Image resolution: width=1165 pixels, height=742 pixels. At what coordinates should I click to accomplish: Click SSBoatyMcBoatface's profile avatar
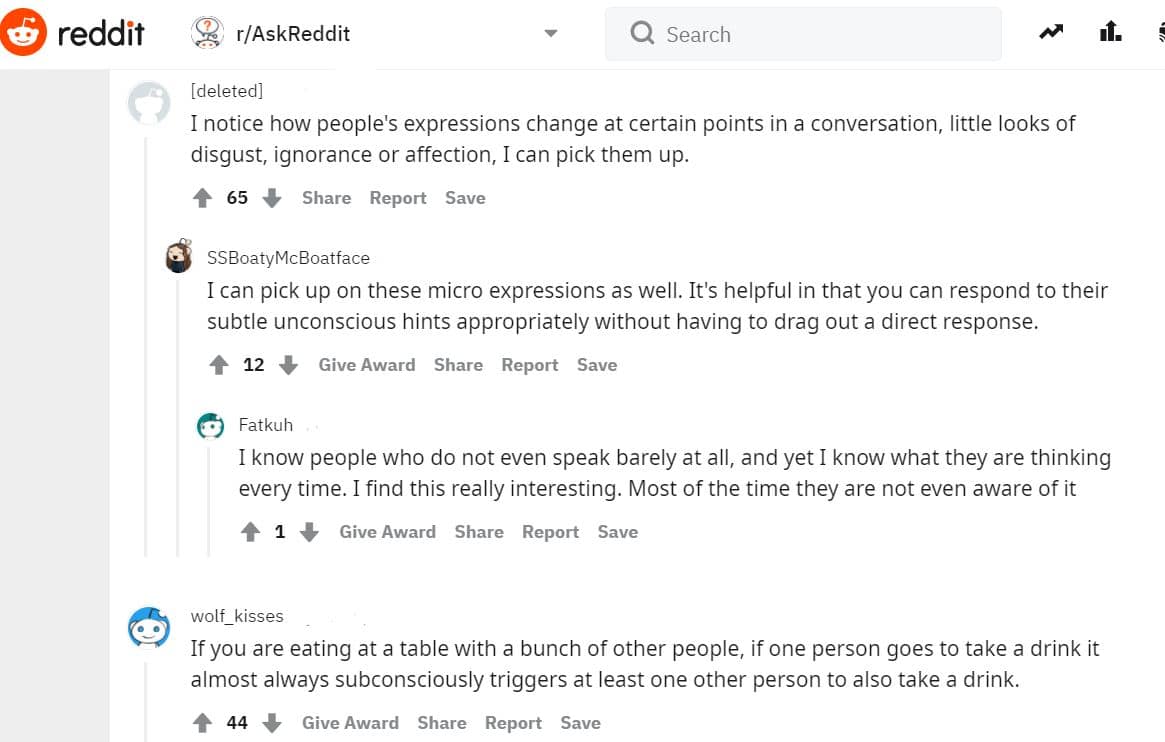coord(177,256)
